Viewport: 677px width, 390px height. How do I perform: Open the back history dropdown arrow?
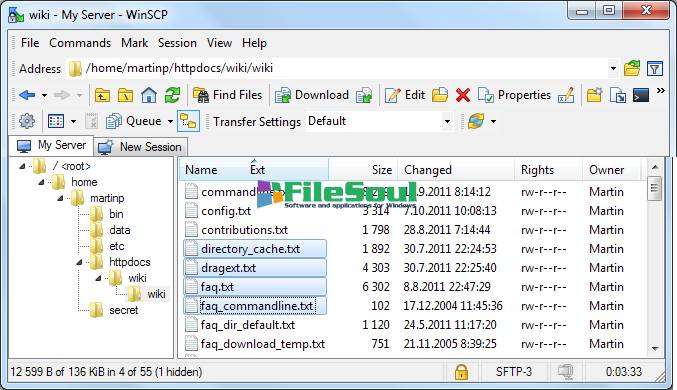[44, 95]
